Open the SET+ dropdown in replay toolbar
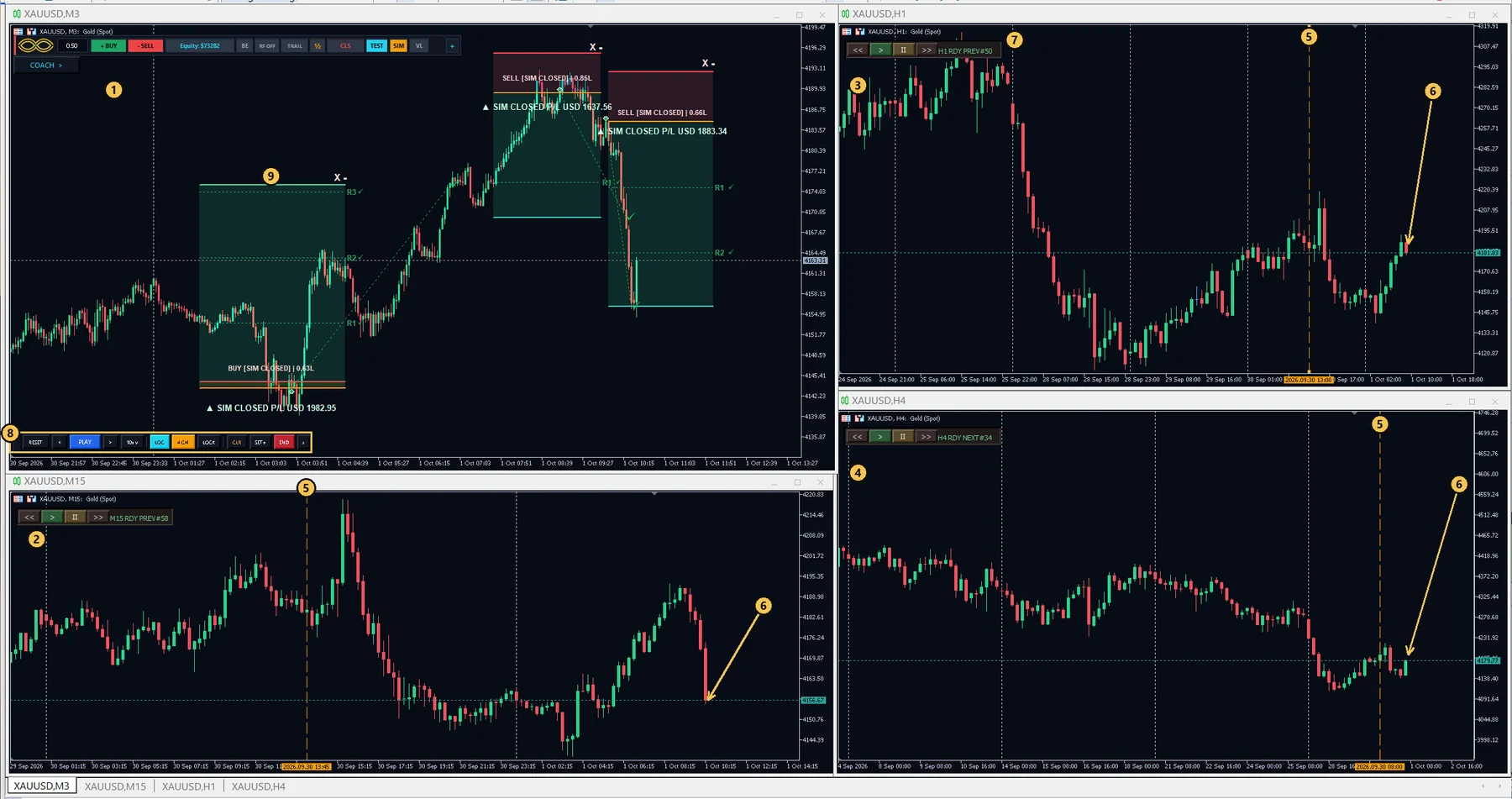The height and width of the screenshot is (799, 1512). [x=260, y=442]
